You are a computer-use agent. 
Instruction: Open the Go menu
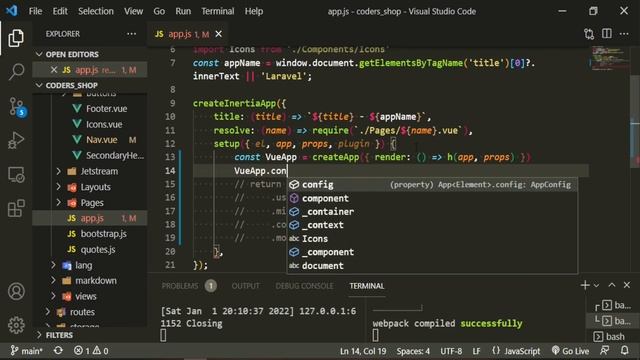point(159,11)
